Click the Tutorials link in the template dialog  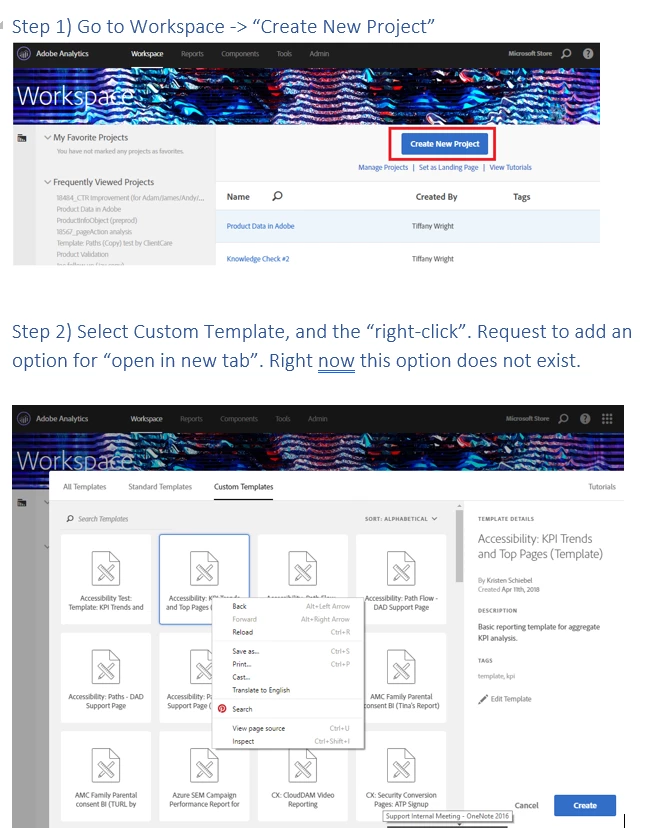coord(602,486)
